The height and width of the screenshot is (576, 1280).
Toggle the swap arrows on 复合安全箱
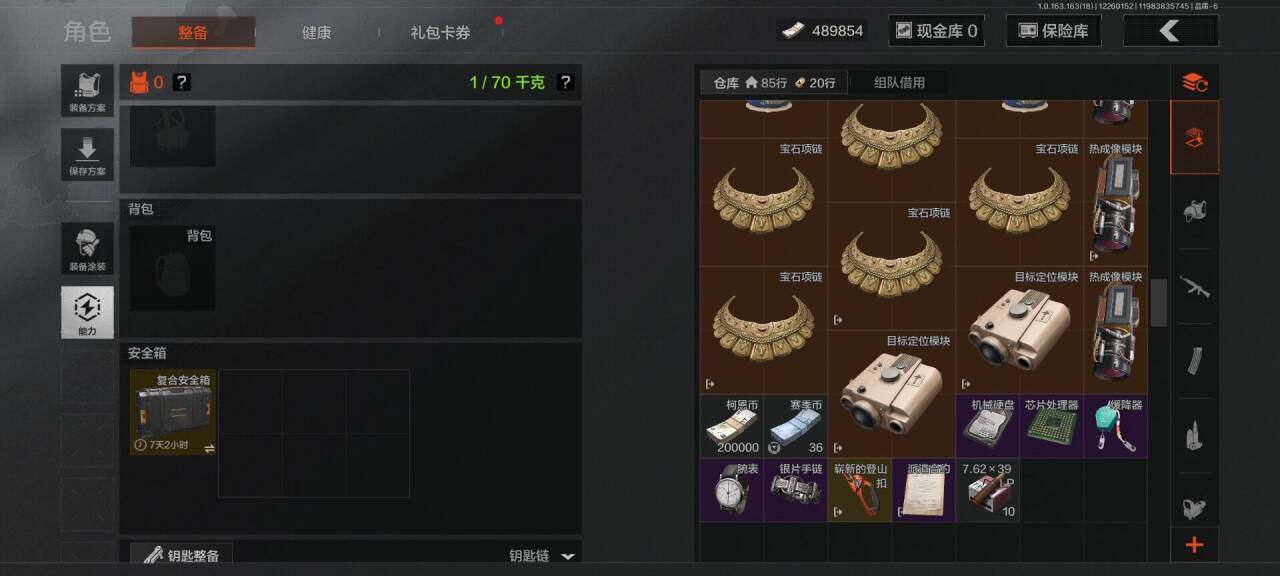[209, 448]
